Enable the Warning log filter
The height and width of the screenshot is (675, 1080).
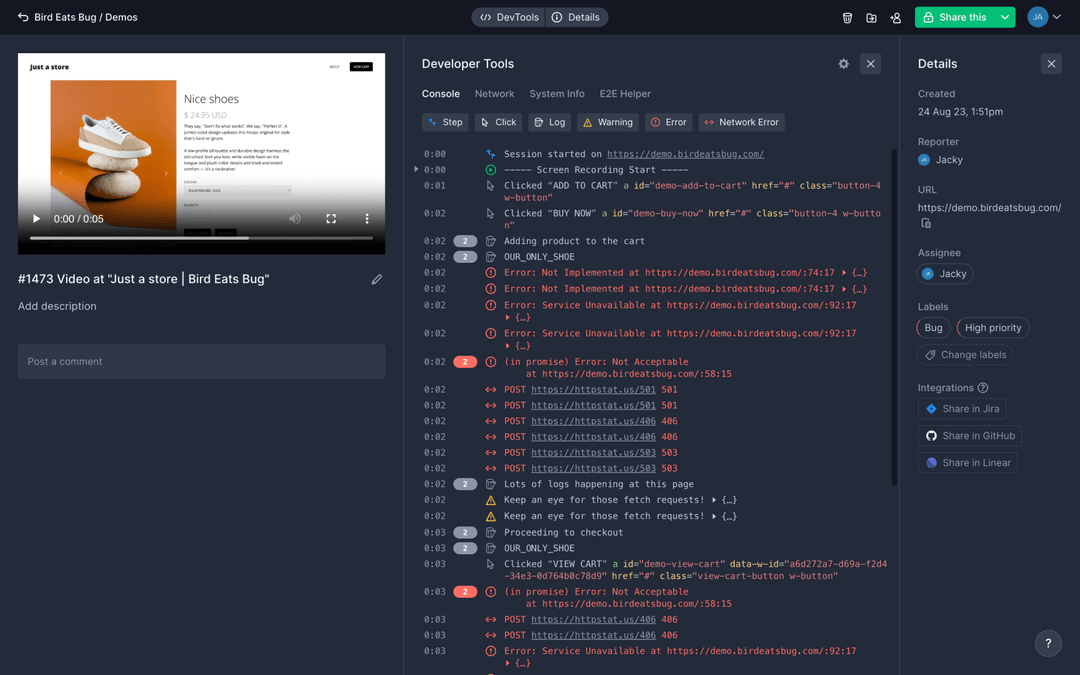pyautogui.click(x=607, y=121)
